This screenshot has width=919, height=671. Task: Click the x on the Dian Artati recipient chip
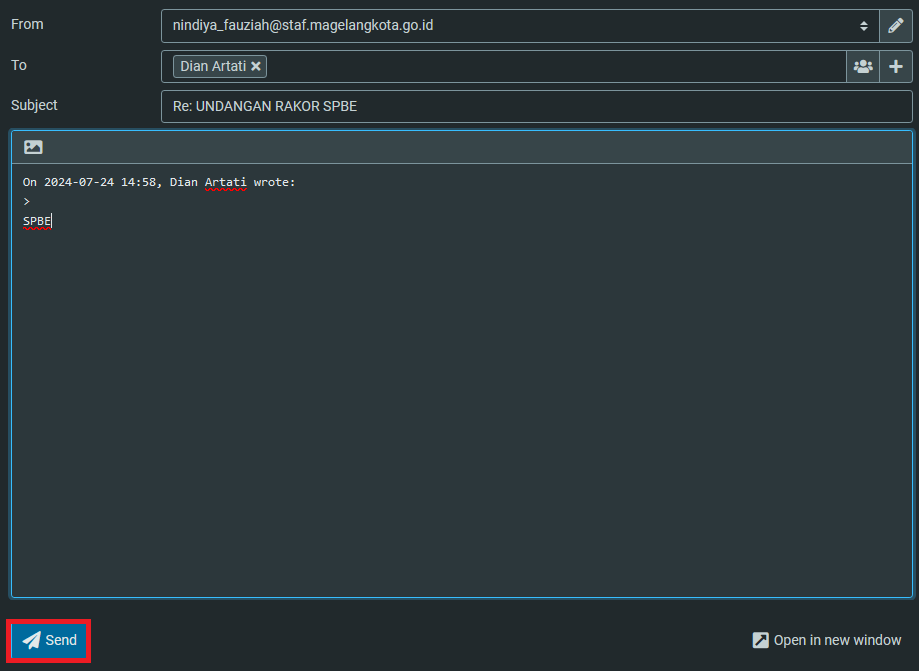(x=255, y=66)
